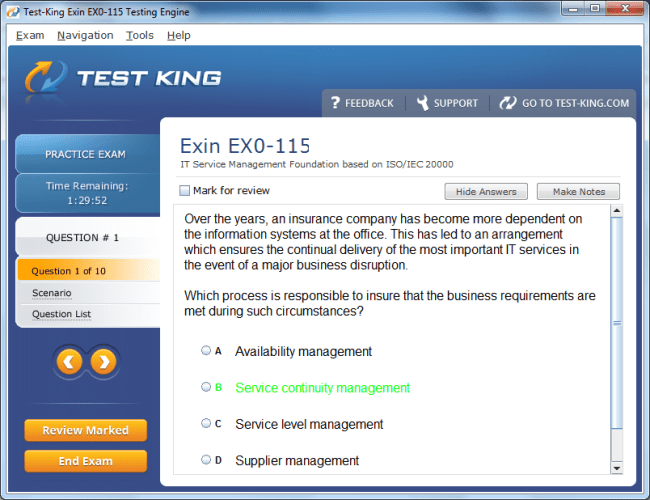Image resolution: width=650 pixels, height=500 pixels.
Task: Select answer C Service level management
Action: coord(206,423)
